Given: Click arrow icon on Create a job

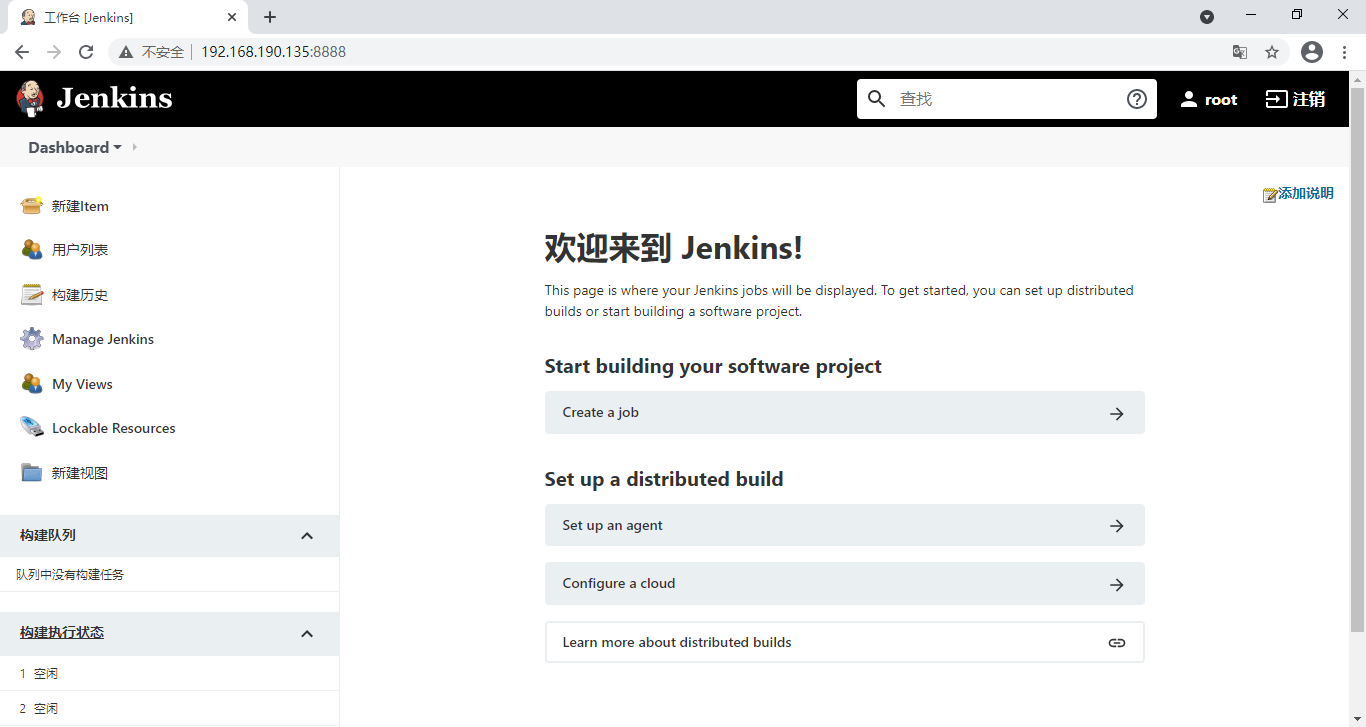Looking at the screenshot, I should [1117, 414].
